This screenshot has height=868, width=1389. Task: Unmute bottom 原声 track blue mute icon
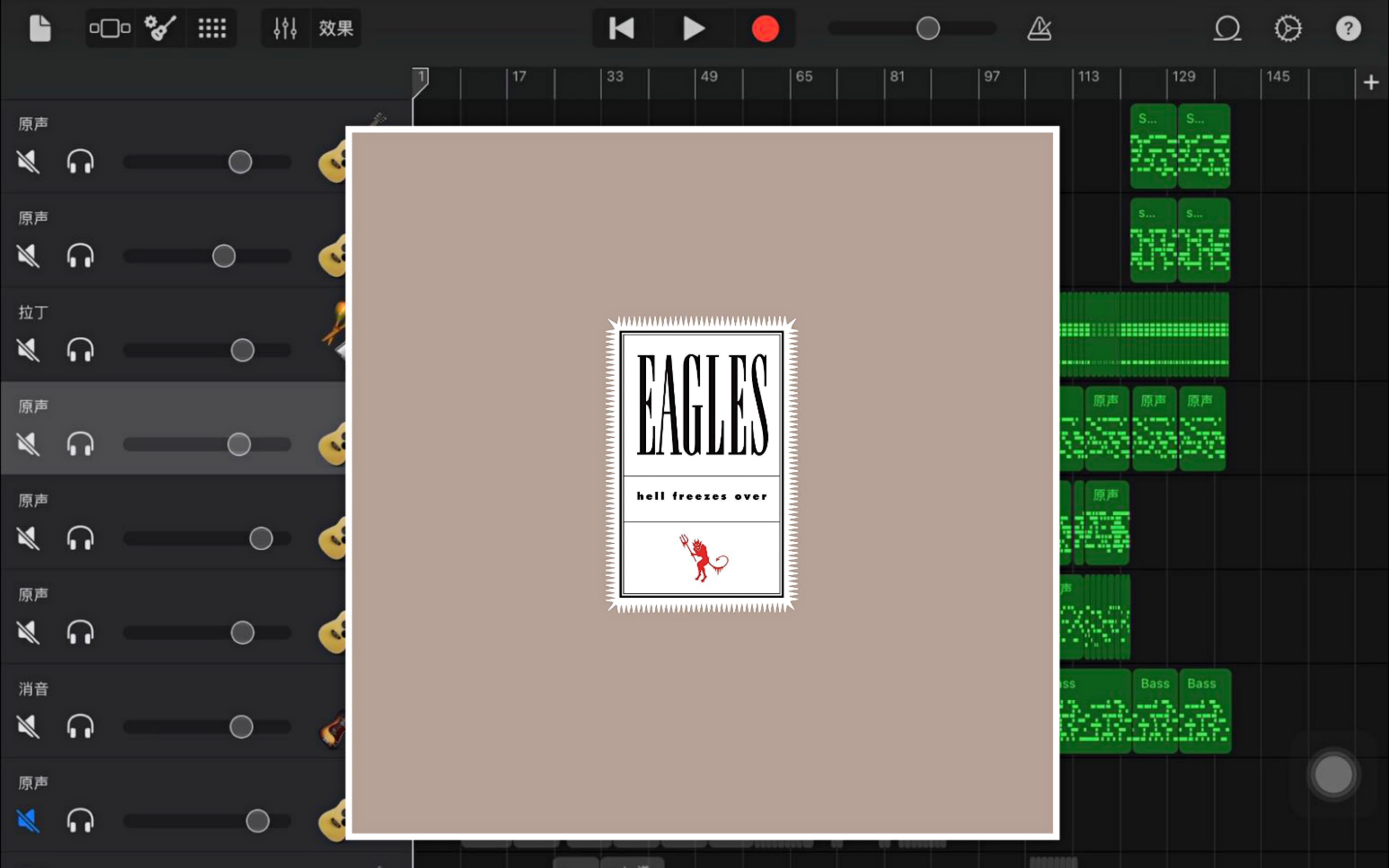(27, 821)
